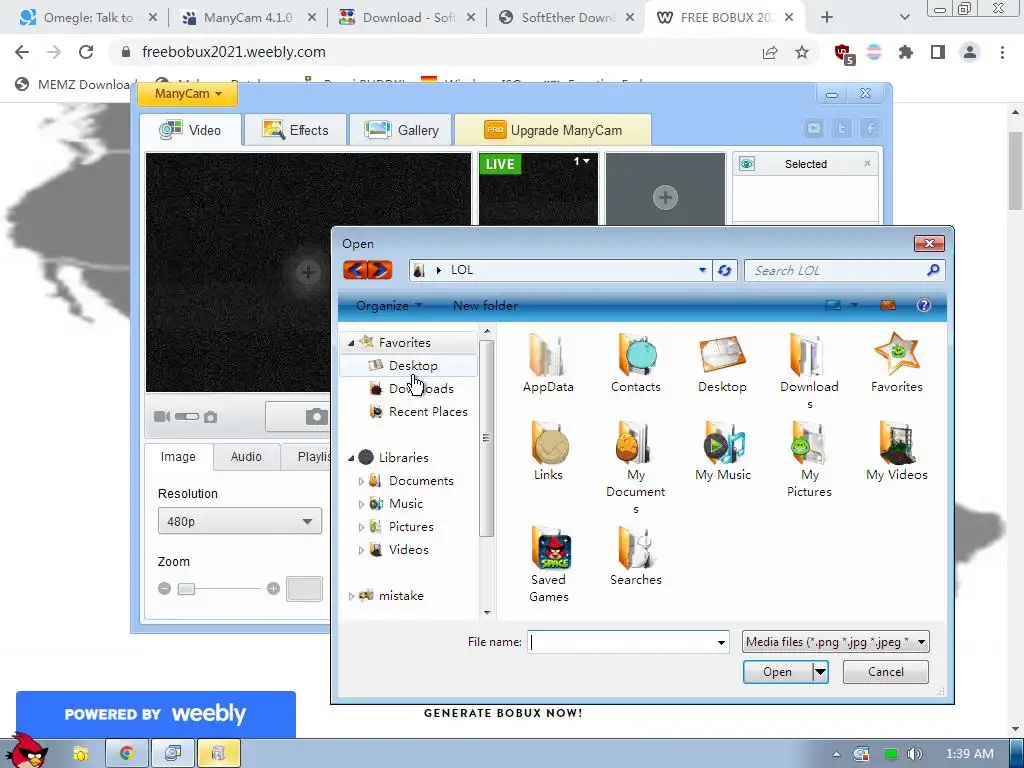The image size is (1024, 768).
Task: Refresh the LOL folder location
Action: tap(724, 270)
